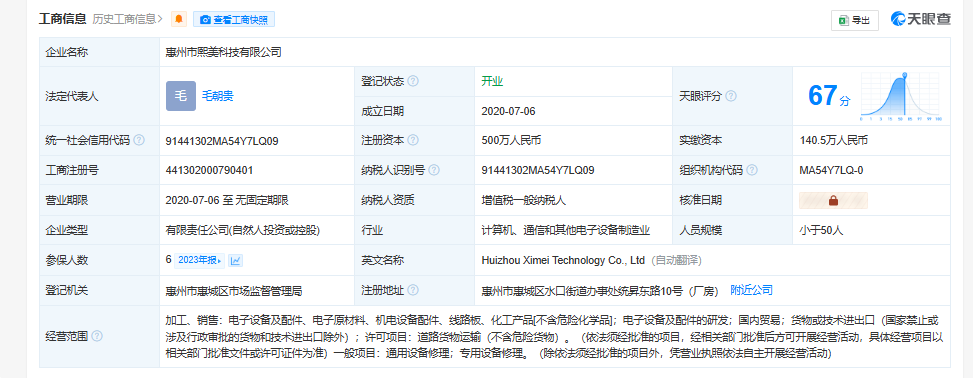This screenshot has height=378, width=973.
Task: Click the 开业 registration status
Action: point(492,81)
